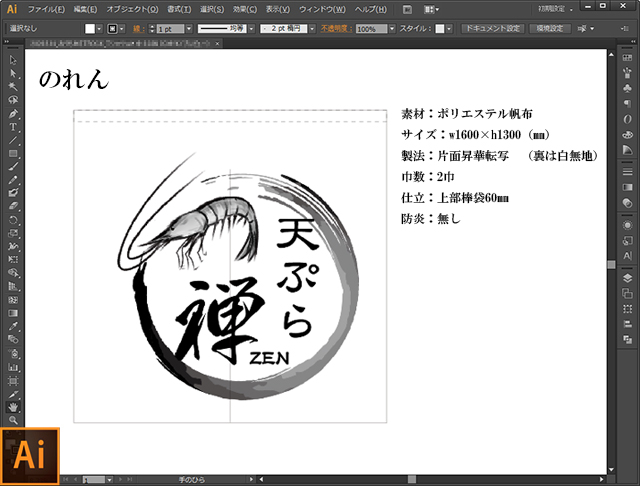
Task: Open the Transparency panel icon
Action: click(x=627, y=203)
